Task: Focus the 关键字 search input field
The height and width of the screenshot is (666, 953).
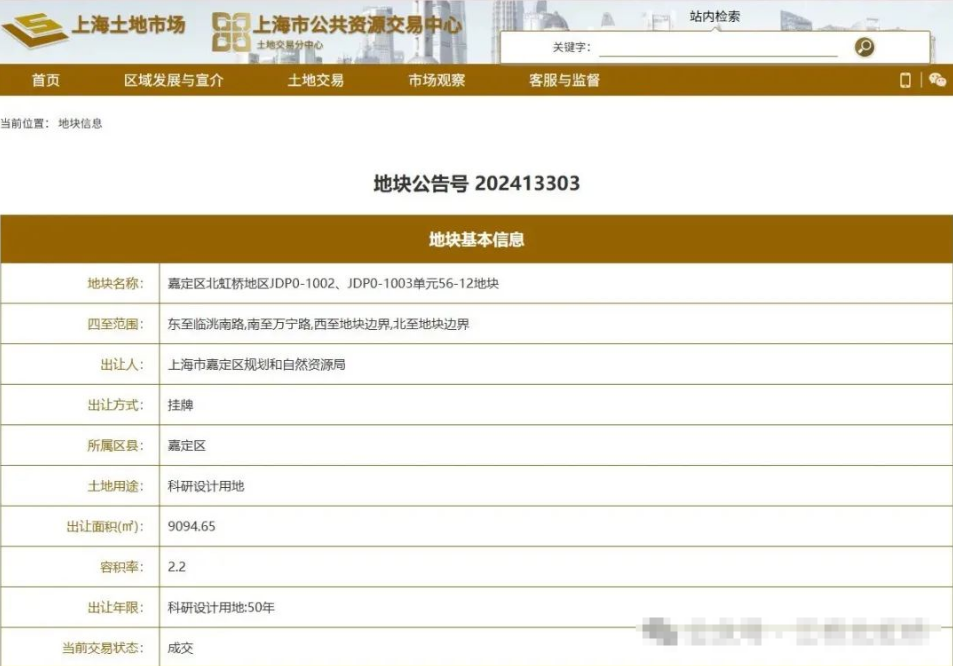Action: [x=717, y=47]
